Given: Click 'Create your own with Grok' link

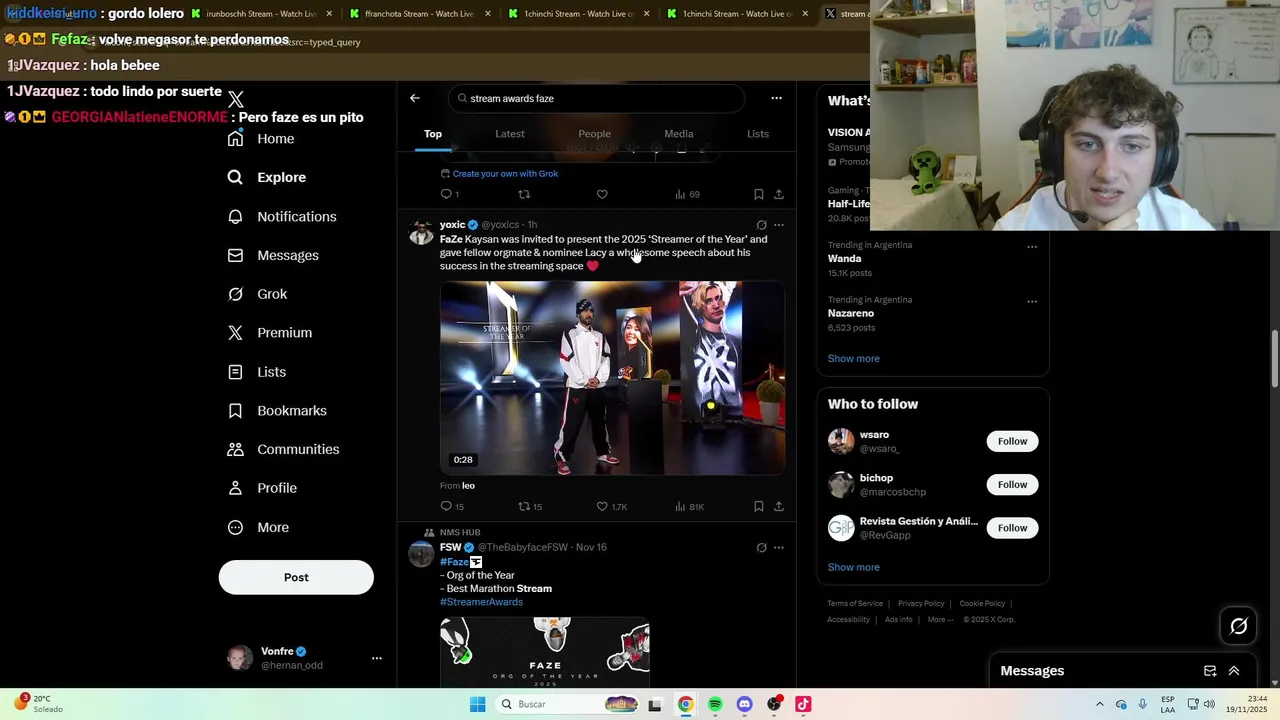Looking at the screenshot, I should click(499, 174).
